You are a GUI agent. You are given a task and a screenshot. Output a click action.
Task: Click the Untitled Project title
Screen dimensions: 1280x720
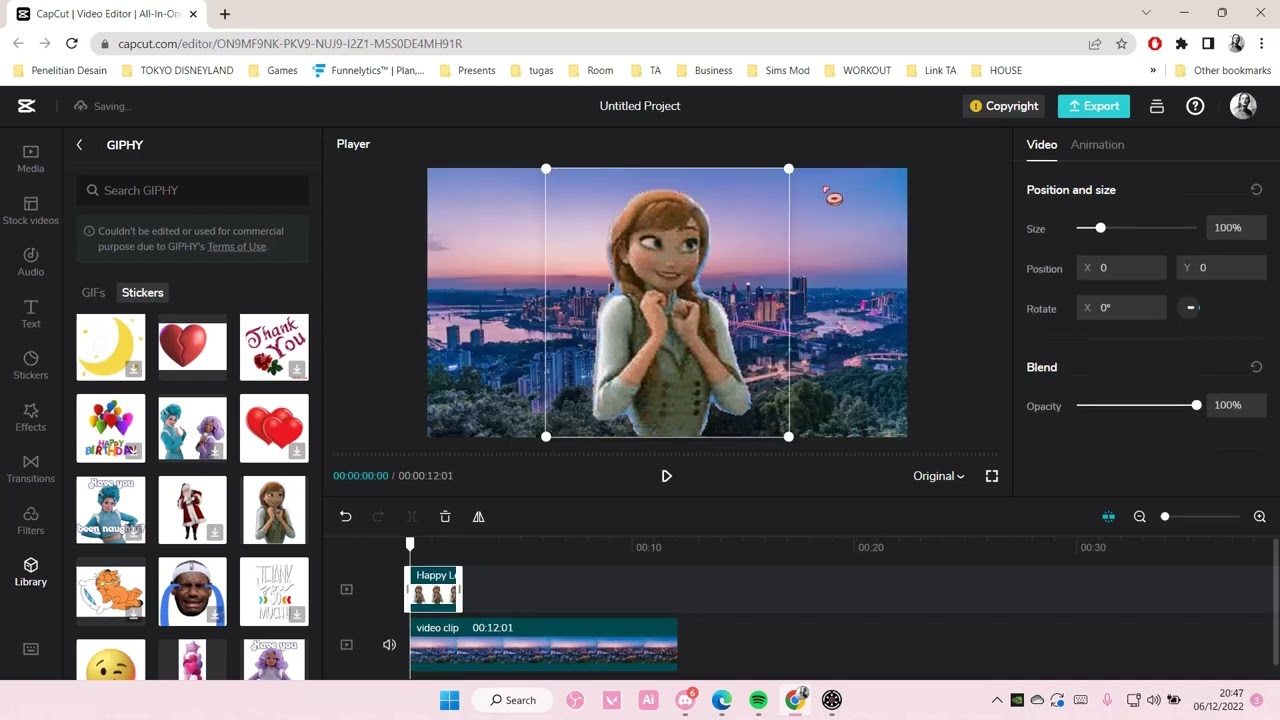click(640, 106)
